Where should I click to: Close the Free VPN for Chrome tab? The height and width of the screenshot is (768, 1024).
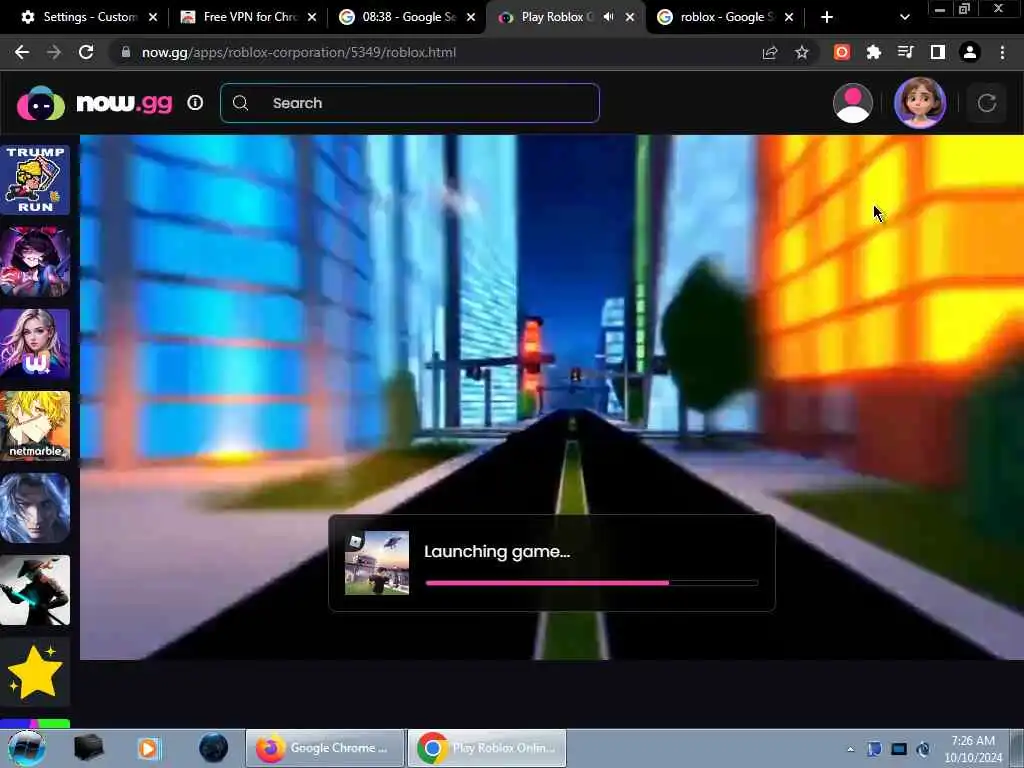312,17
